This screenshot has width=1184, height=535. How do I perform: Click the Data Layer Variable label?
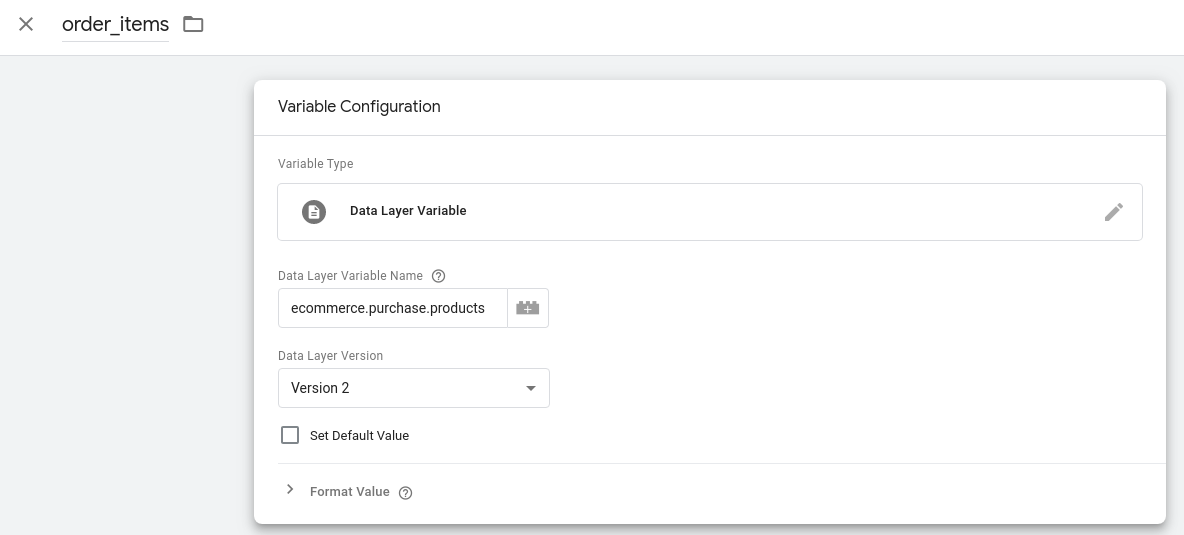pos(408,211)
